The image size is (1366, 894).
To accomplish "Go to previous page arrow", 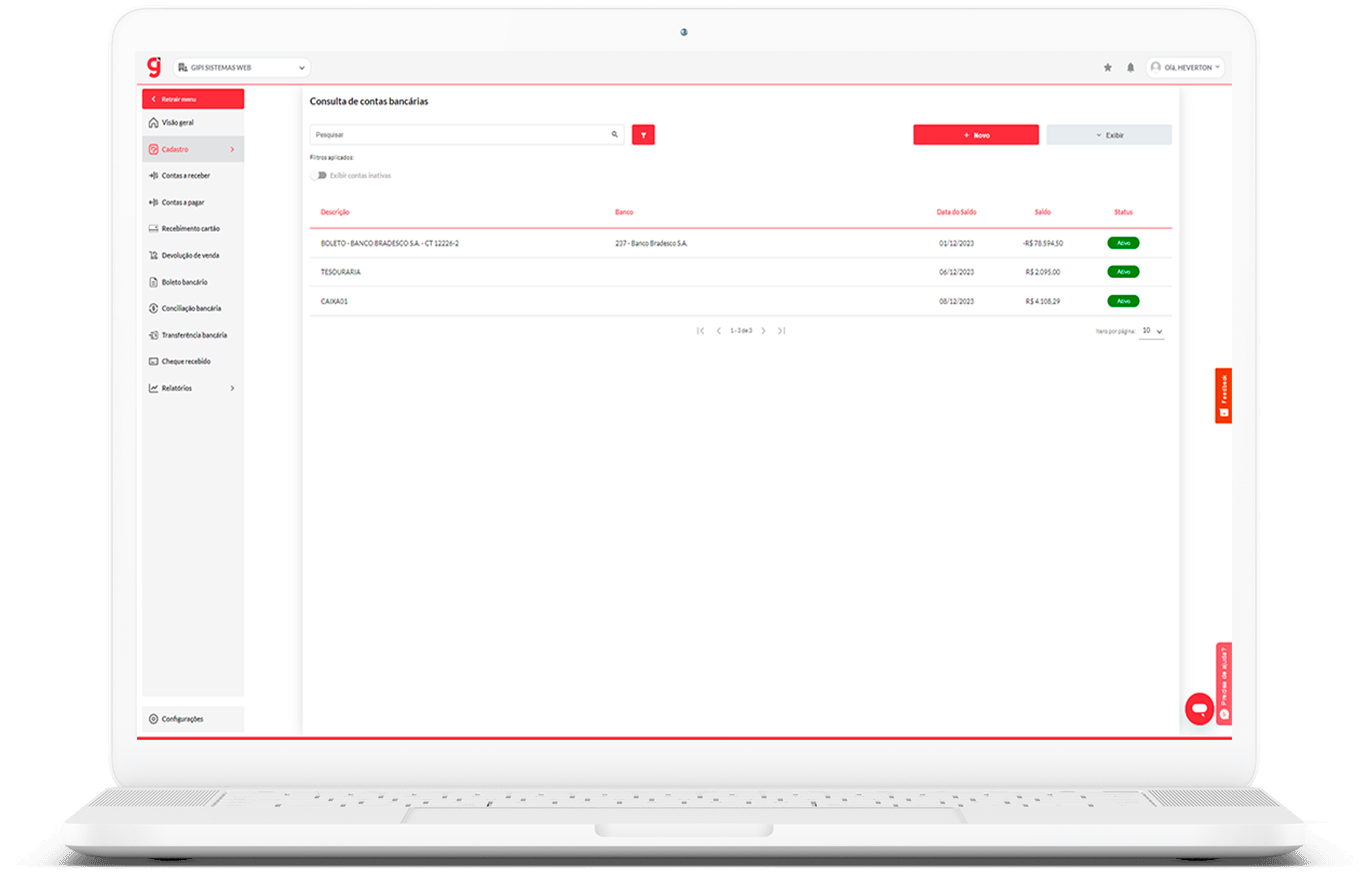I will [x=718, y=330].
